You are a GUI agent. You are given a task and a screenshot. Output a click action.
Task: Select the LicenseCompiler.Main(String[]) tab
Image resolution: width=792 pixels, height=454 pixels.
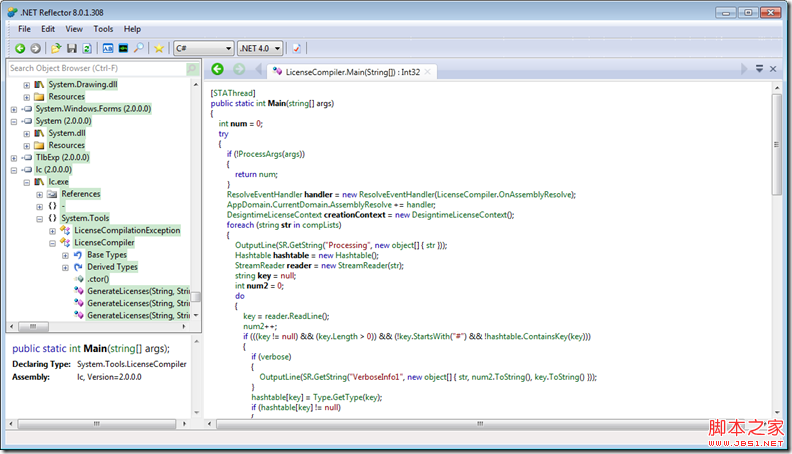(x=352, y=72)
